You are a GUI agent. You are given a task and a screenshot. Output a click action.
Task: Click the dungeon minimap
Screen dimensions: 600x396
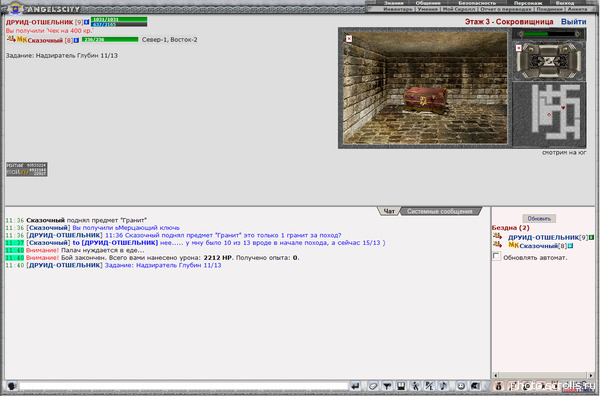click(x=549, y=114)
